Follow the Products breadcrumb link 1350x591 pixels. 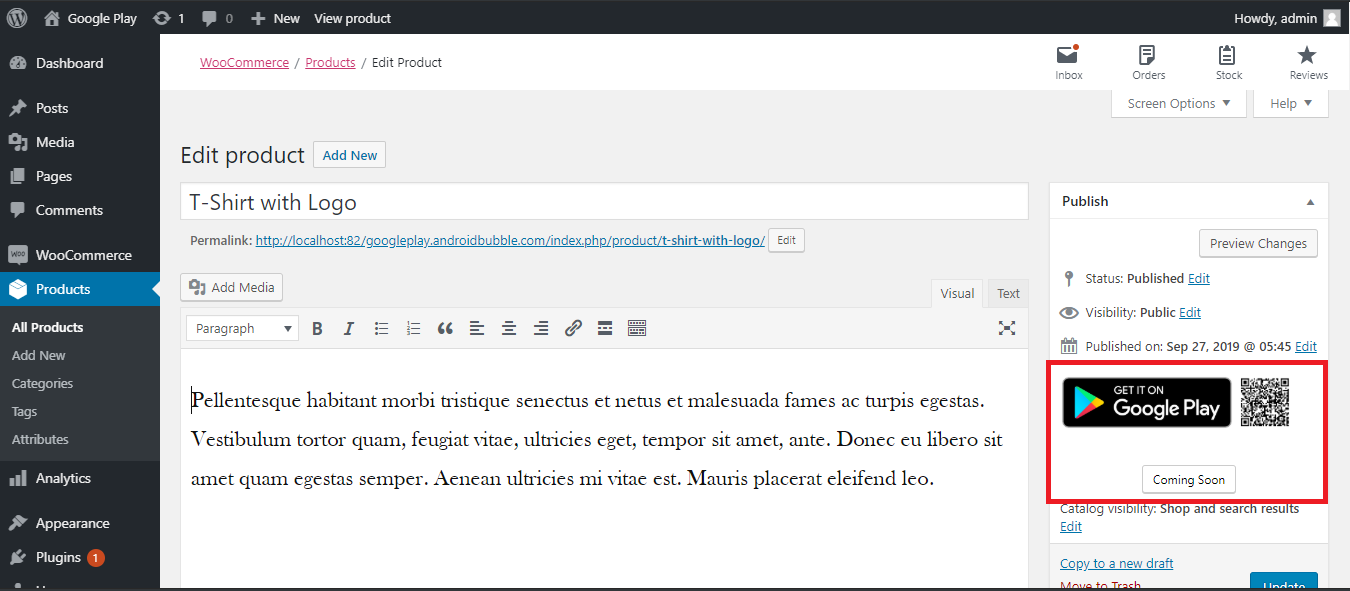(x=330, y=62)
